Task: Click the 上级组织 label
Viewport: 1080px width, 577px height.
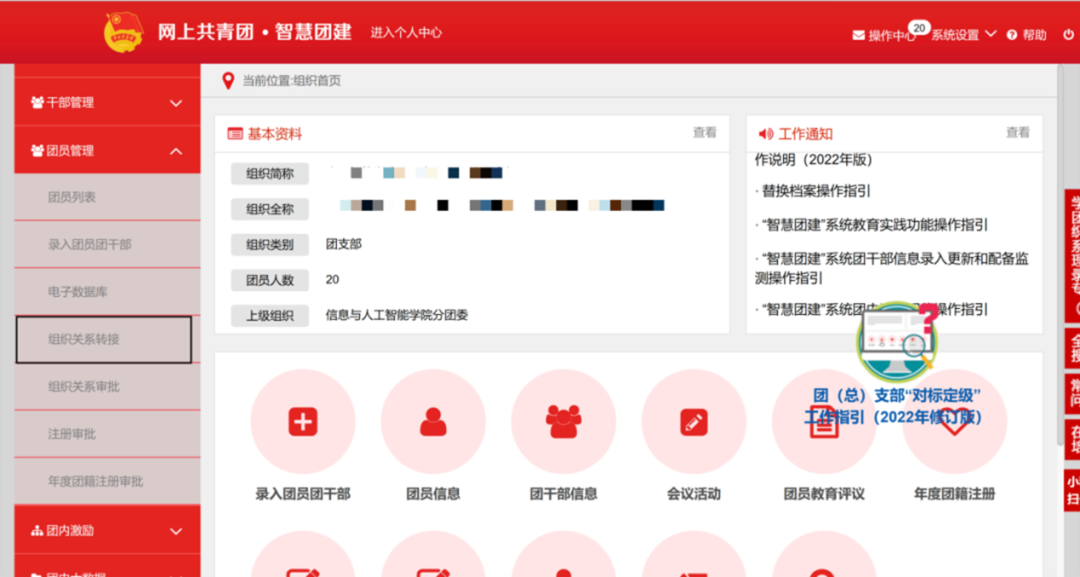Action: 270,316
